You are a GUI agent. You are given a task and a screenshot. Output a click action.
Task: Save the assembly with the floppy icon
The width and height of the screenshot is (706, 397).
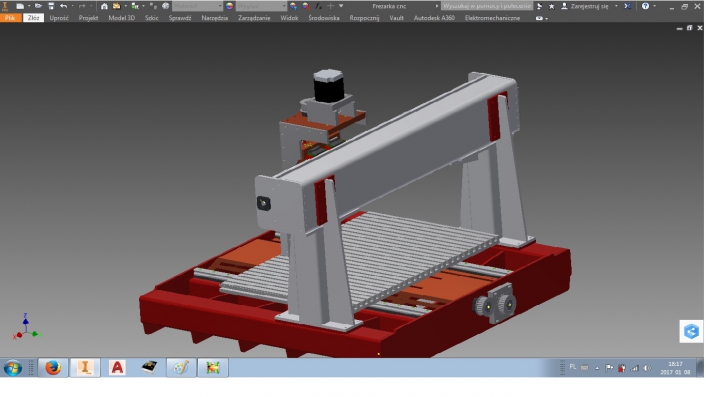(51, 6)
